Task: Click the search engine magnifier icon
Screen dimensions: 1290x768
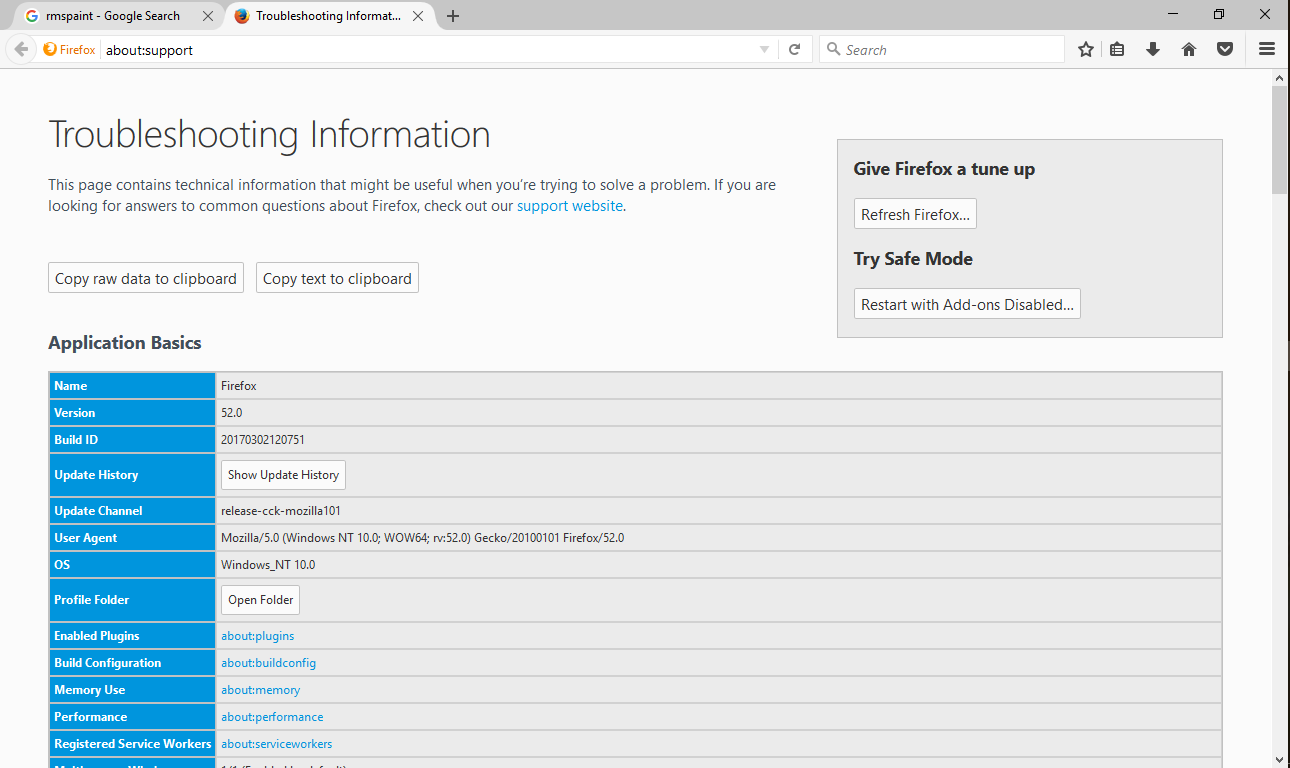Action: (833, 49)
